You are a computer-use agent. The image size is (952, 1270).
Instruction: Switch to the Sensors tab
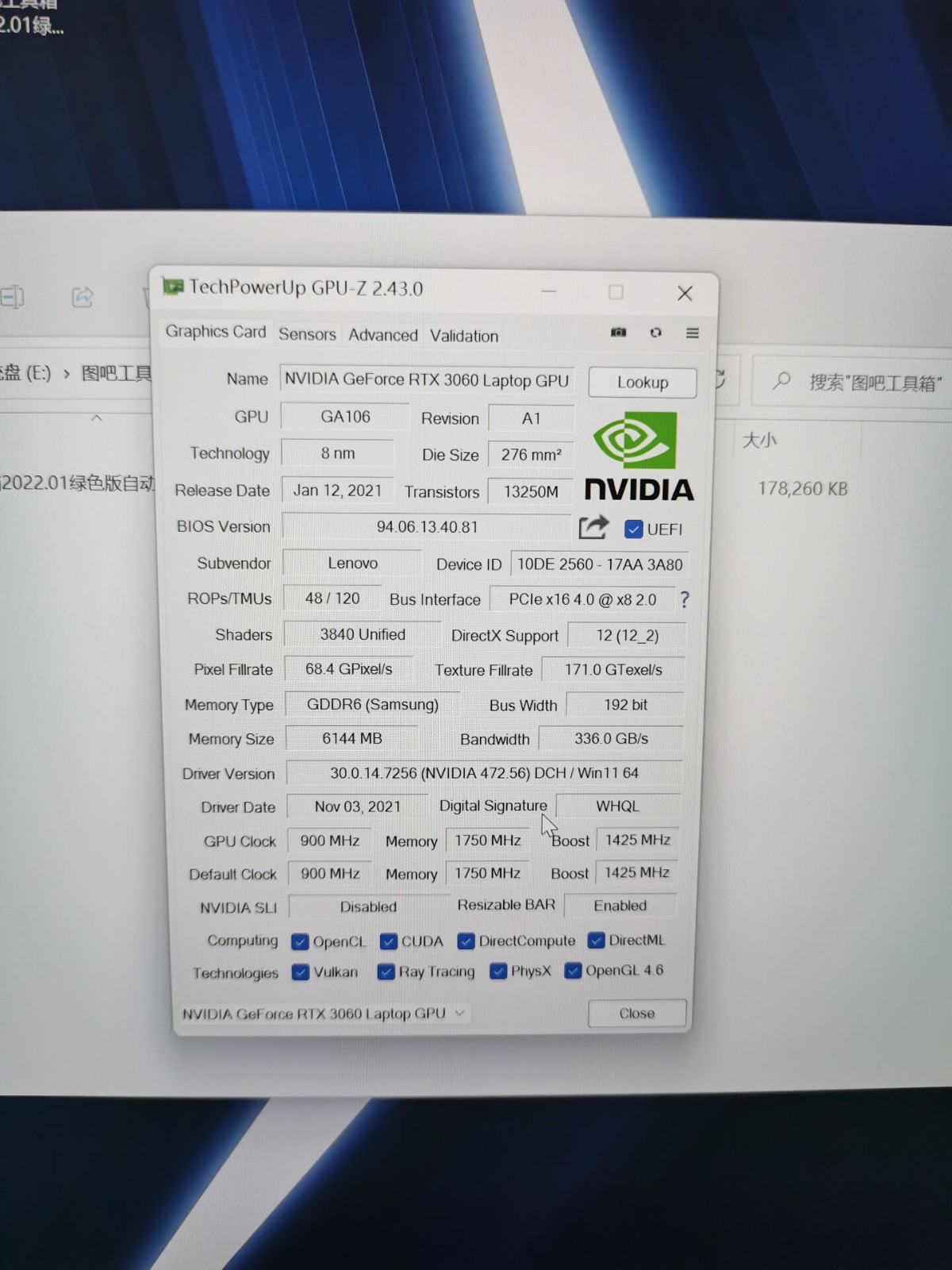coord(307,334)
